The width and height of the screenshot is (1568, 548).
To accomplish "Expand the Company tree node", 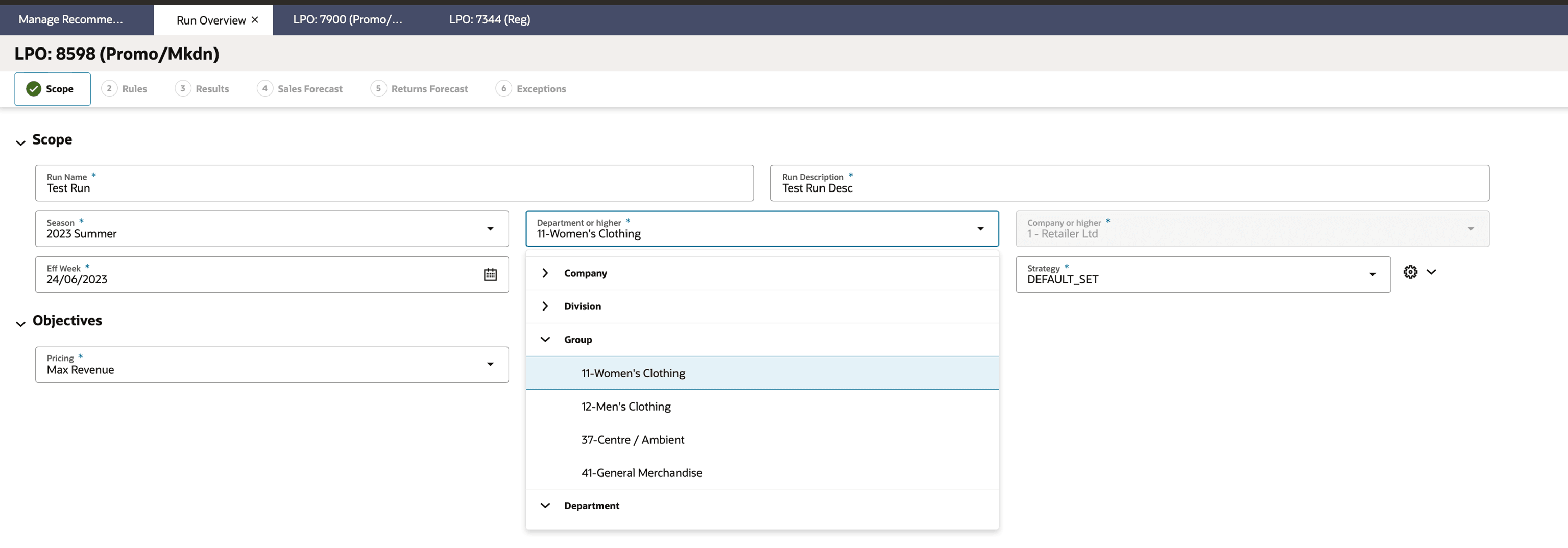I will [x=545, y=273].
